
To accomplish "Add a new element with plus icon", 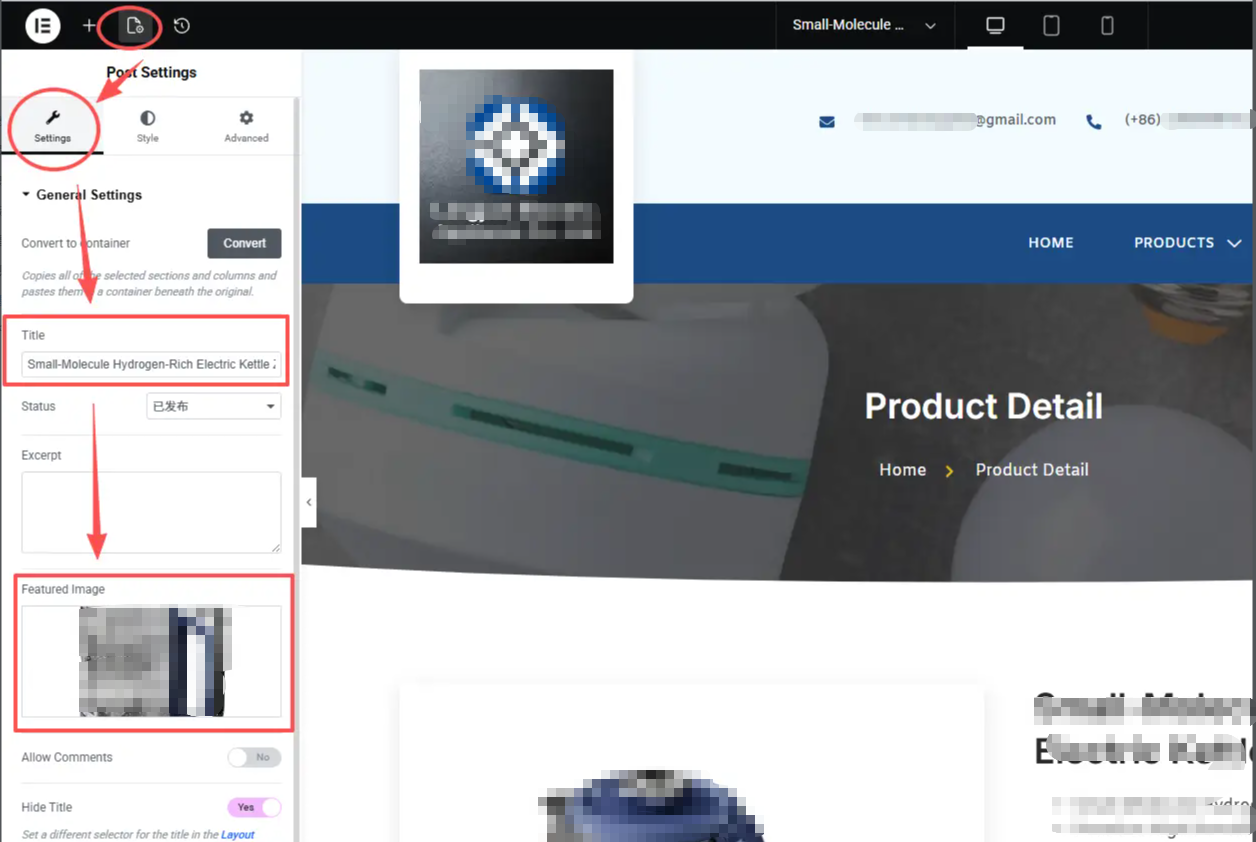I will coord(89,26).
